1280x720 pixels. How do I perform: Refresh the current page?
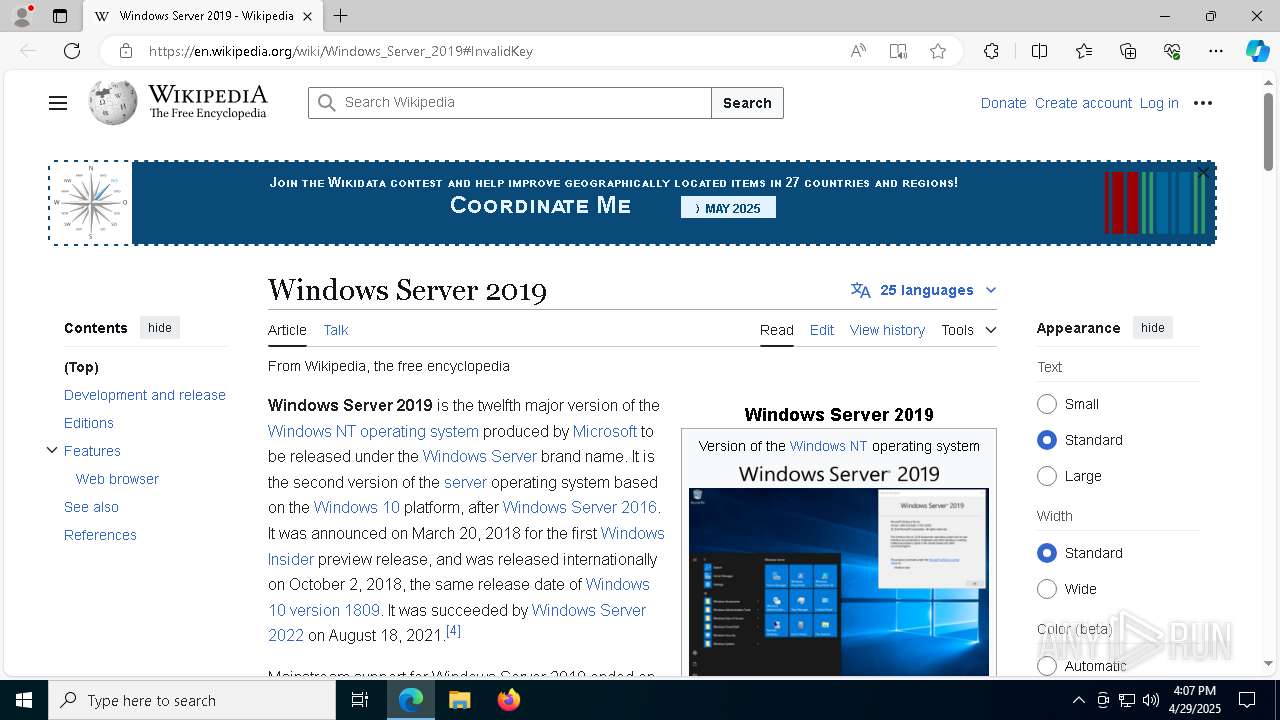[72, 51]
